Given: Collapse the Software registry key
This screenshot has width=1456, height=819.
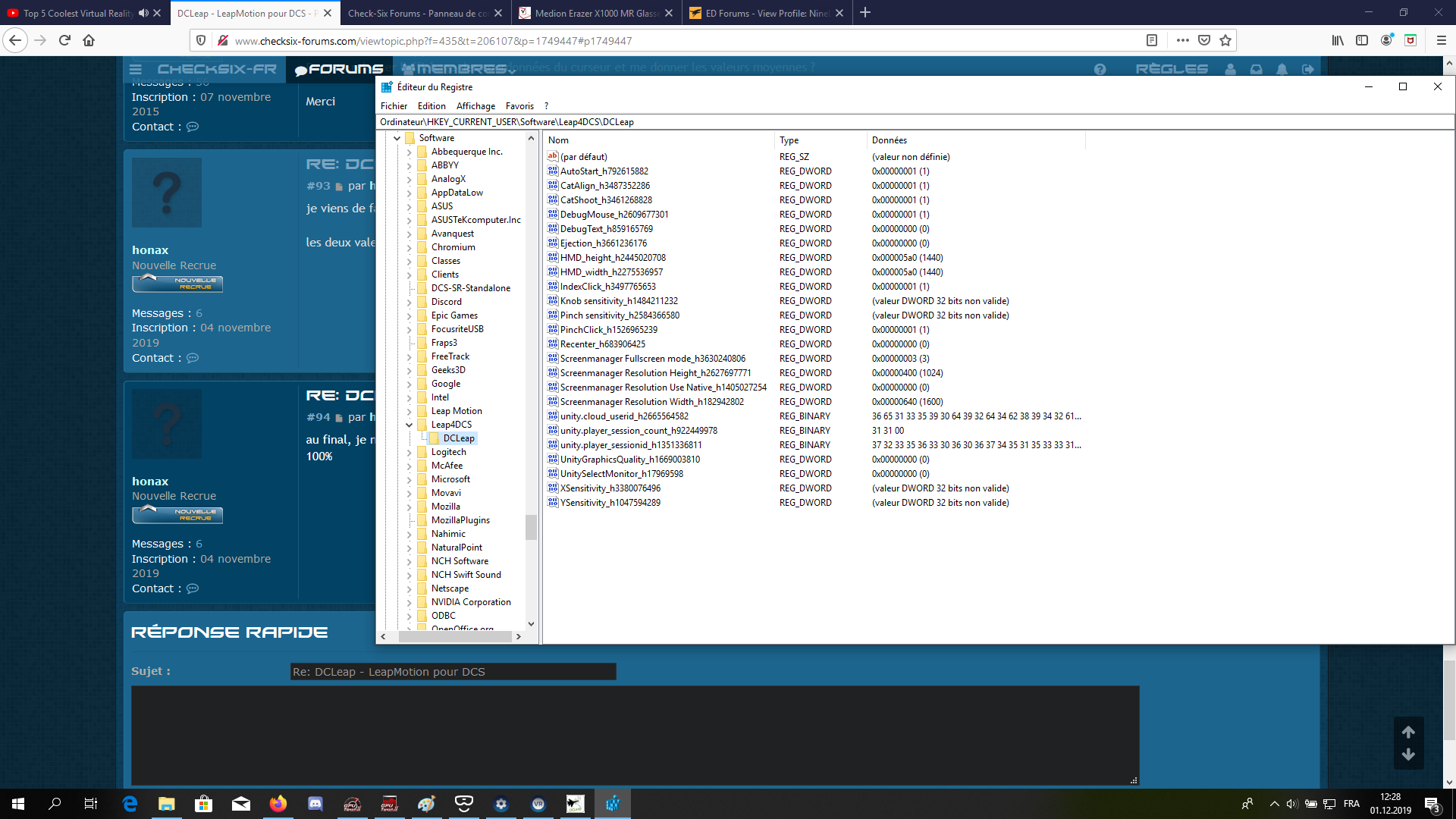Looking at the screenshot, I should [397, 138].
